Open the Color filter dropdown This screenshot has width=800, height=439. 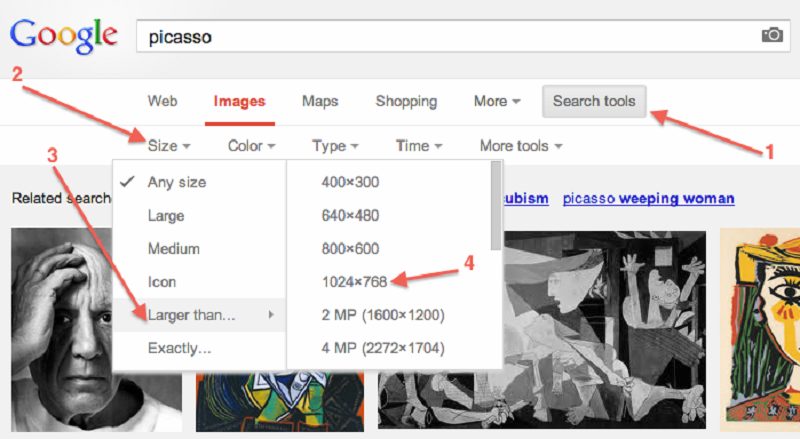coord(251,146)
